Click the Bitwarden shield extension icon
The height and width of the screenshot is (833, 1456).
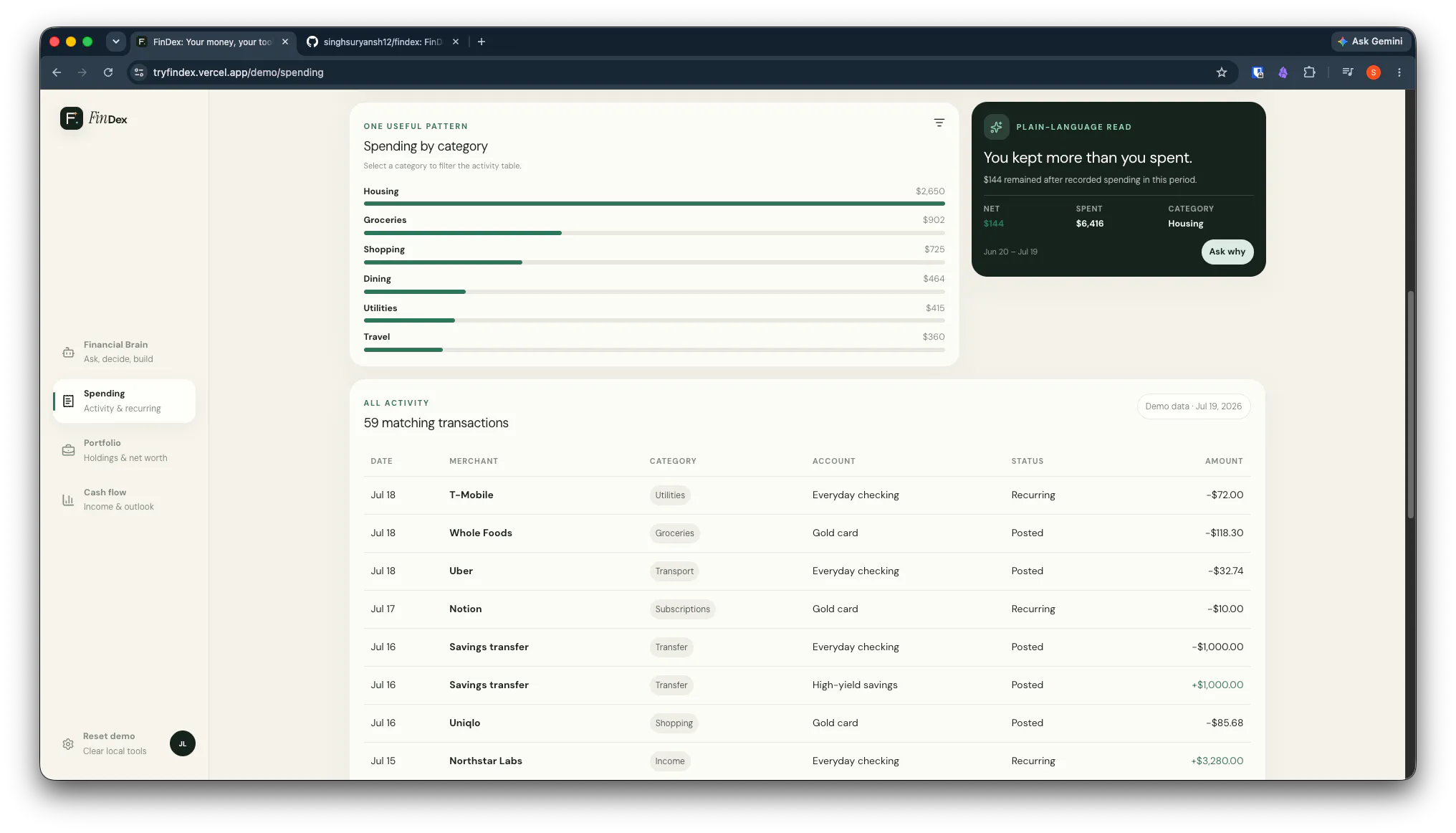click(x=1258, y=72)
